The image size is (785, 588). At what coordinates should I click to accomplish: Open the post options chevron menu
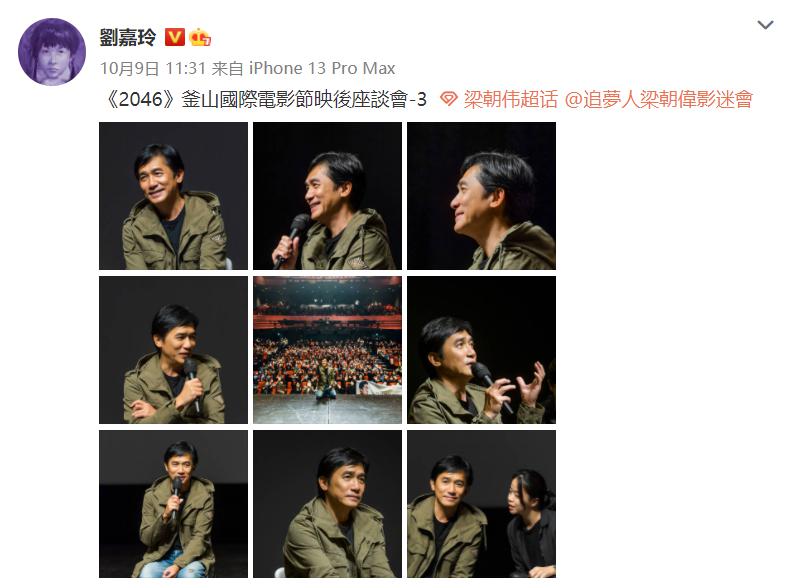point(765,25)
